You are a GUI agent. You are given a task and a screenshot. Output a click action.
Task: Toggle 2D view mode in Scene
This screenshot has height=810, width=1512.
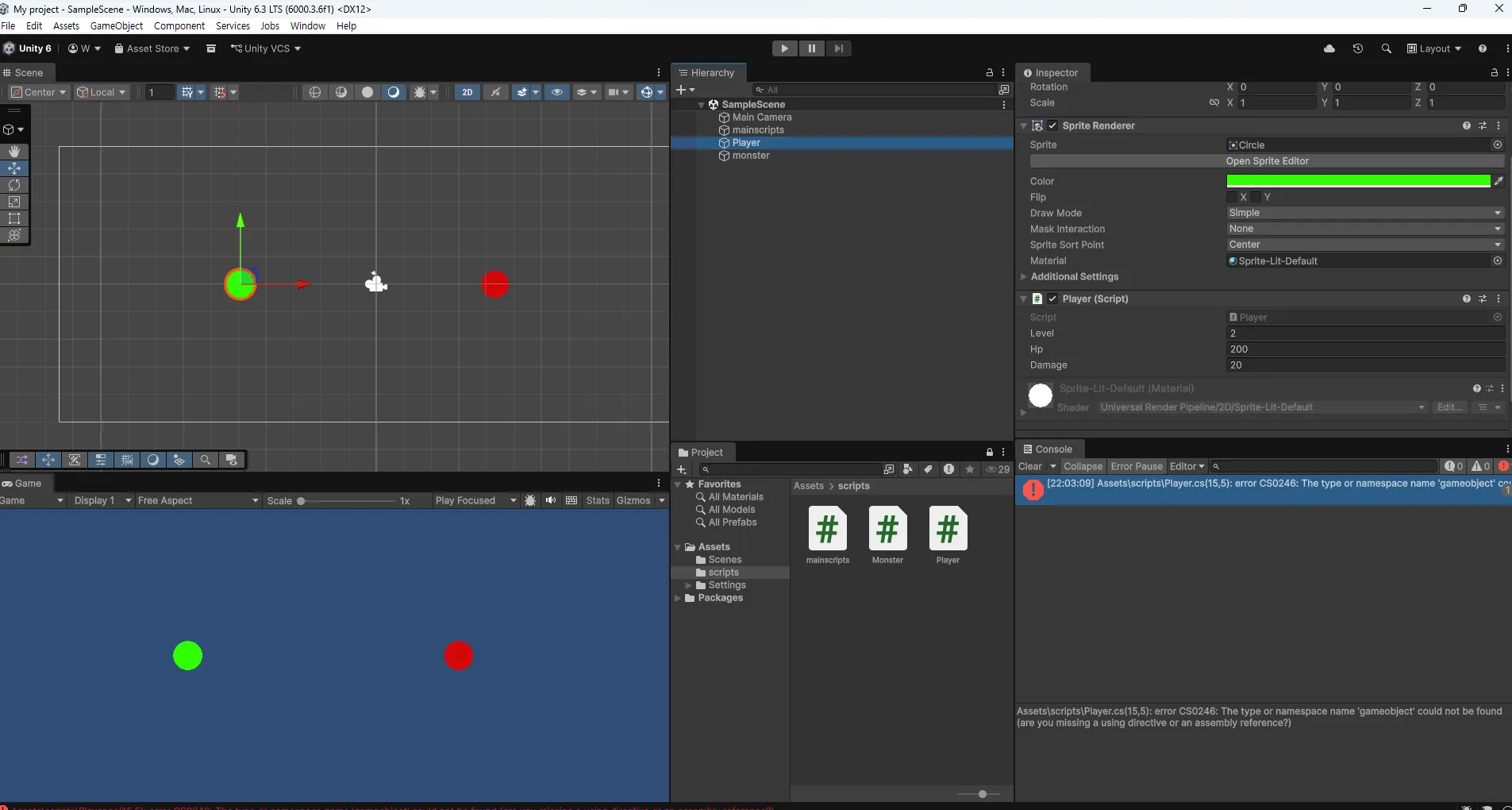467,92
